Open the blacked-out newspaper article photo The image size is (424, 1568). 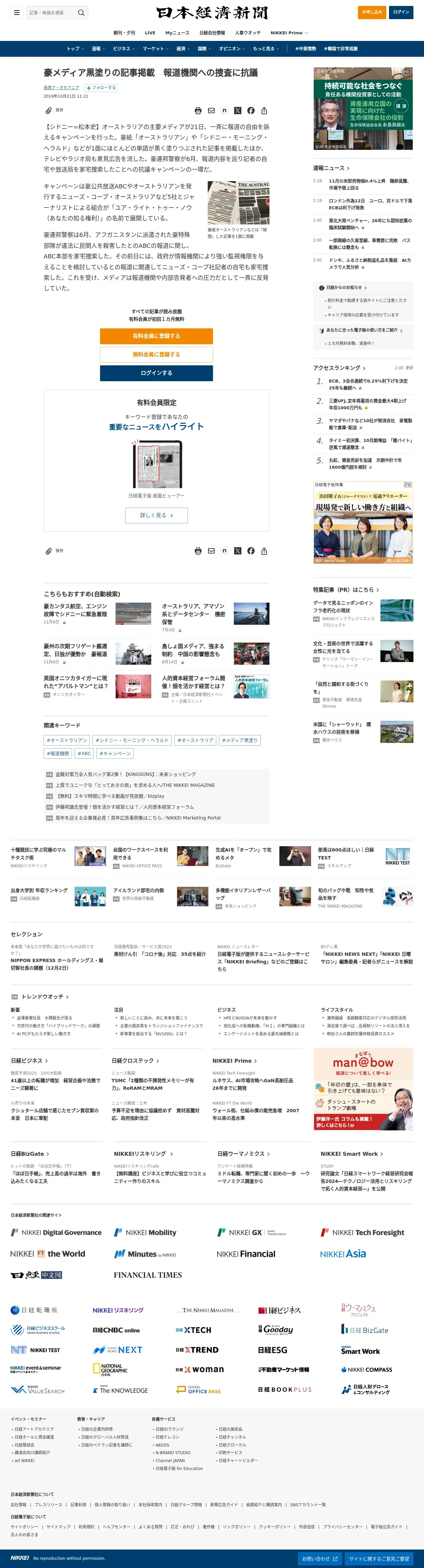[238, 203]
